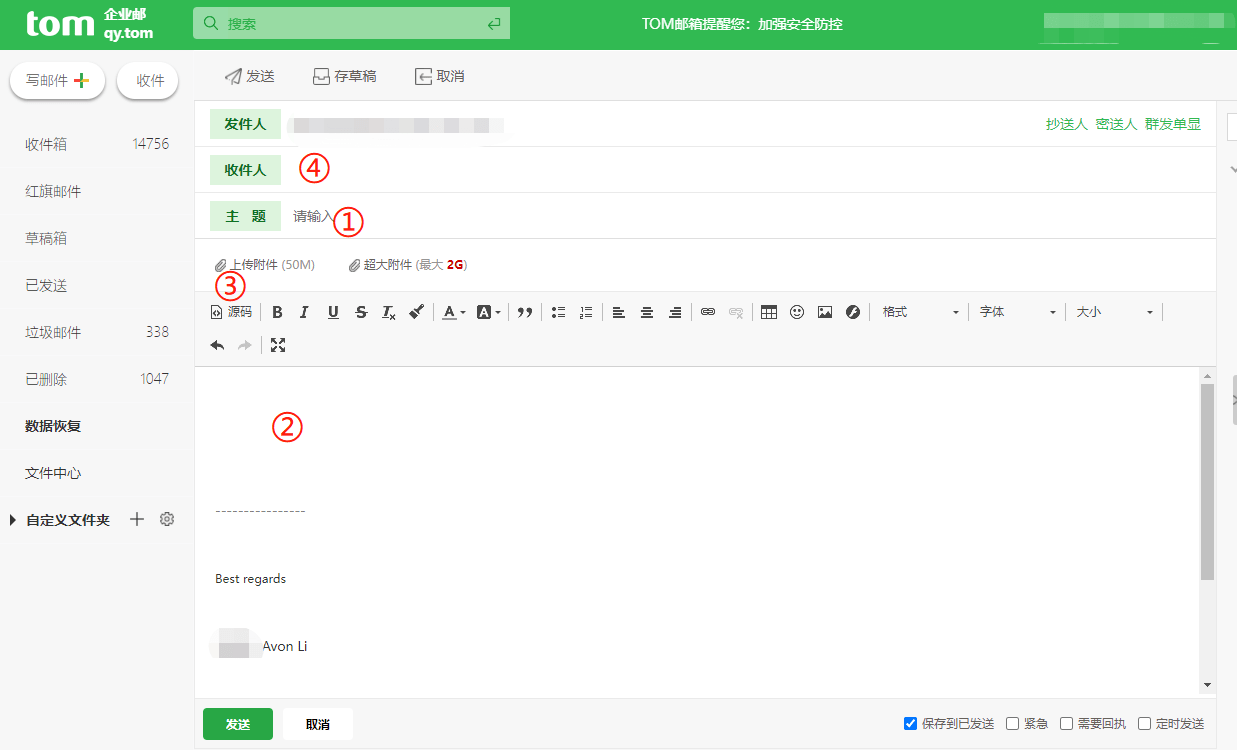Click the scrollbar down arrow in editor
1237x750 pixels.
pyautogui.click(x=1207, y=685)
